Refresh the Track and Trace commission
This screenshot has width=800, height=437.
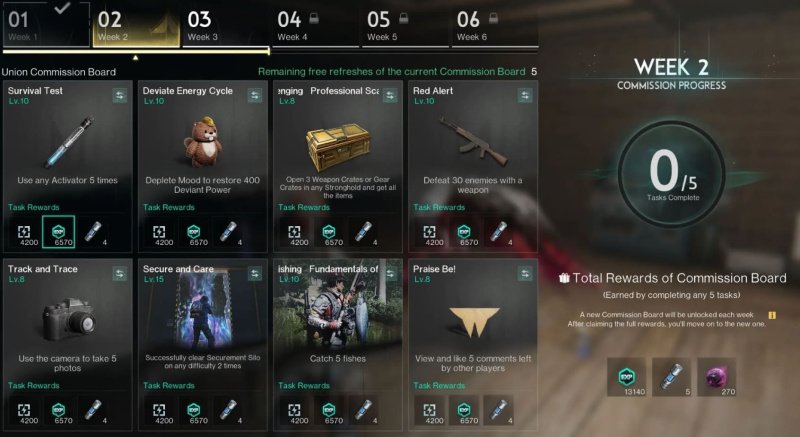coord(119,274)
